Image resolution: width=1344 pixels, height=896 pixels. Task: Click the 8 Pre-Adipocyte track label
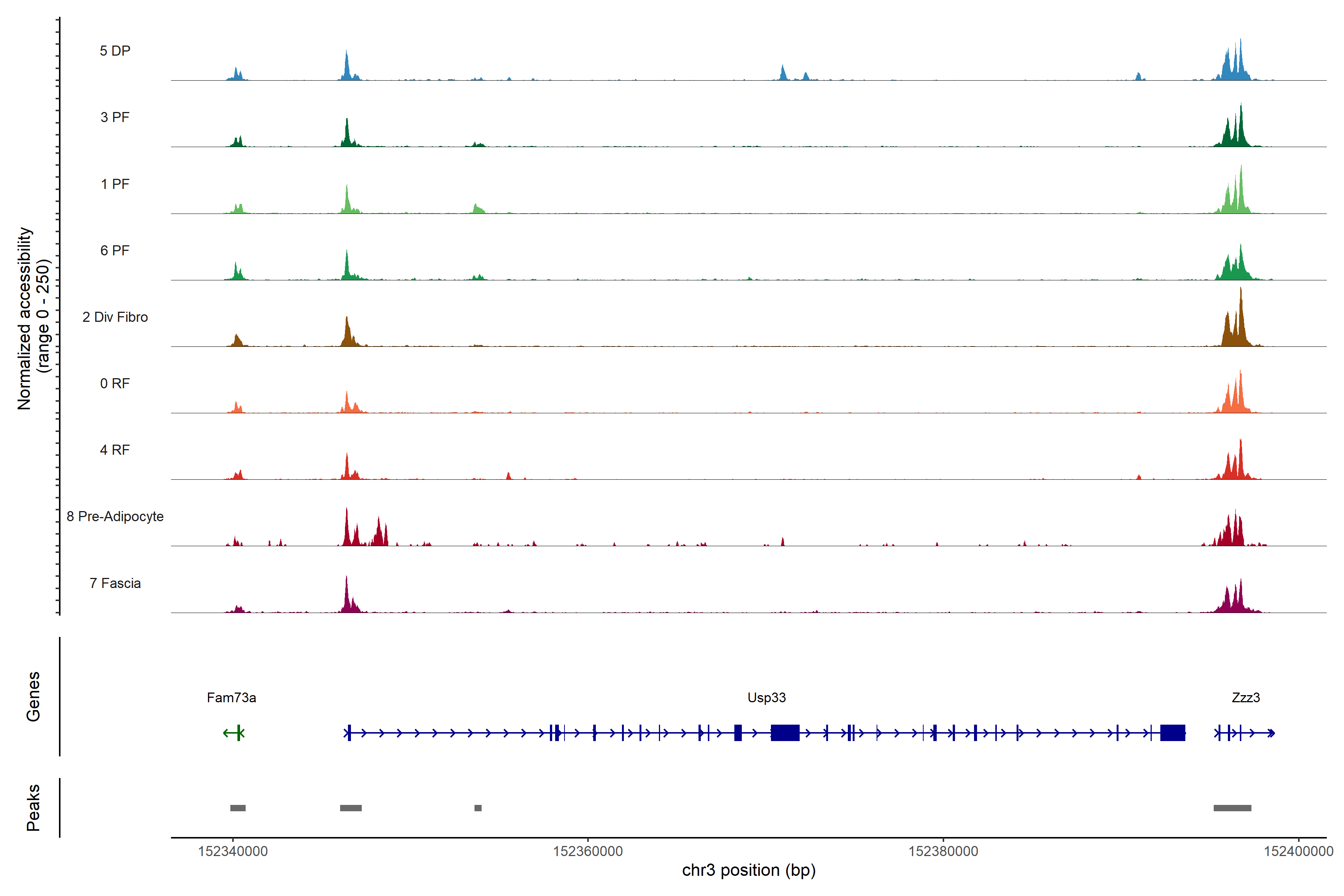pyautogui.click(x=115, y=517)
